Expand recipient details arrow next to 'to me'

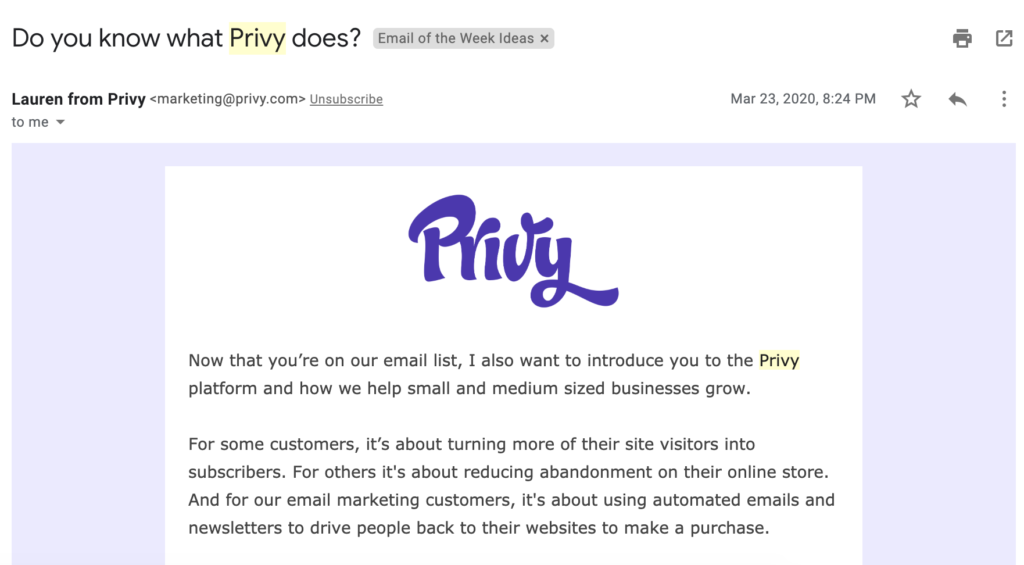tap(60, 122)
